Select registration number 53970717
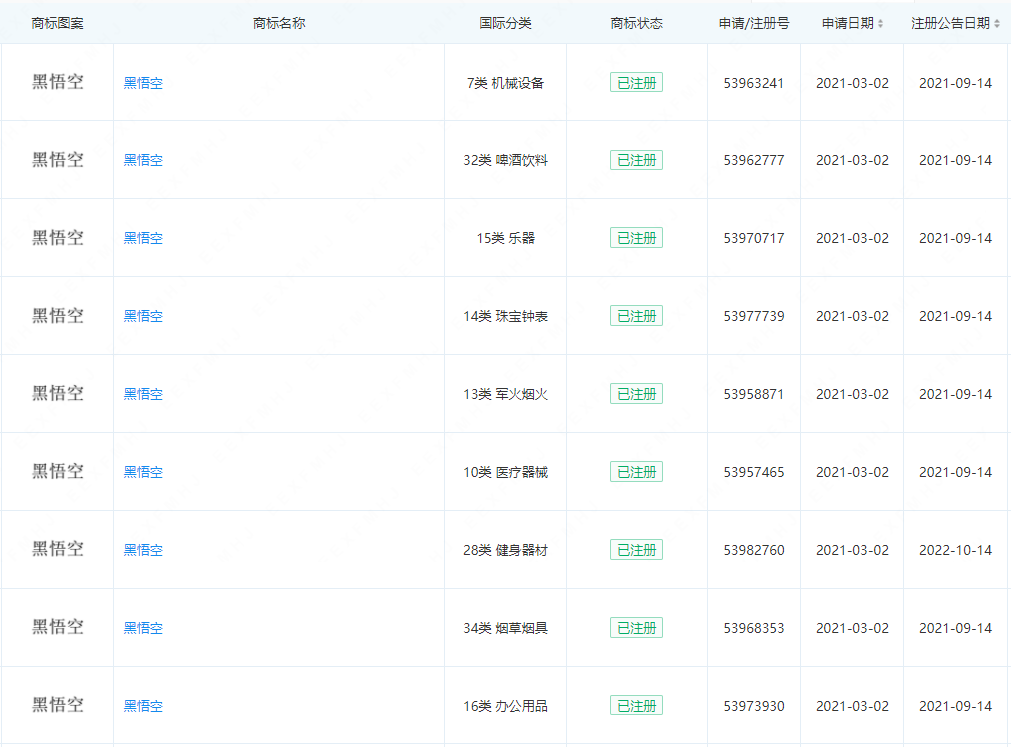Viewport: 1011px width, 747px height. [x=754, y=238]
